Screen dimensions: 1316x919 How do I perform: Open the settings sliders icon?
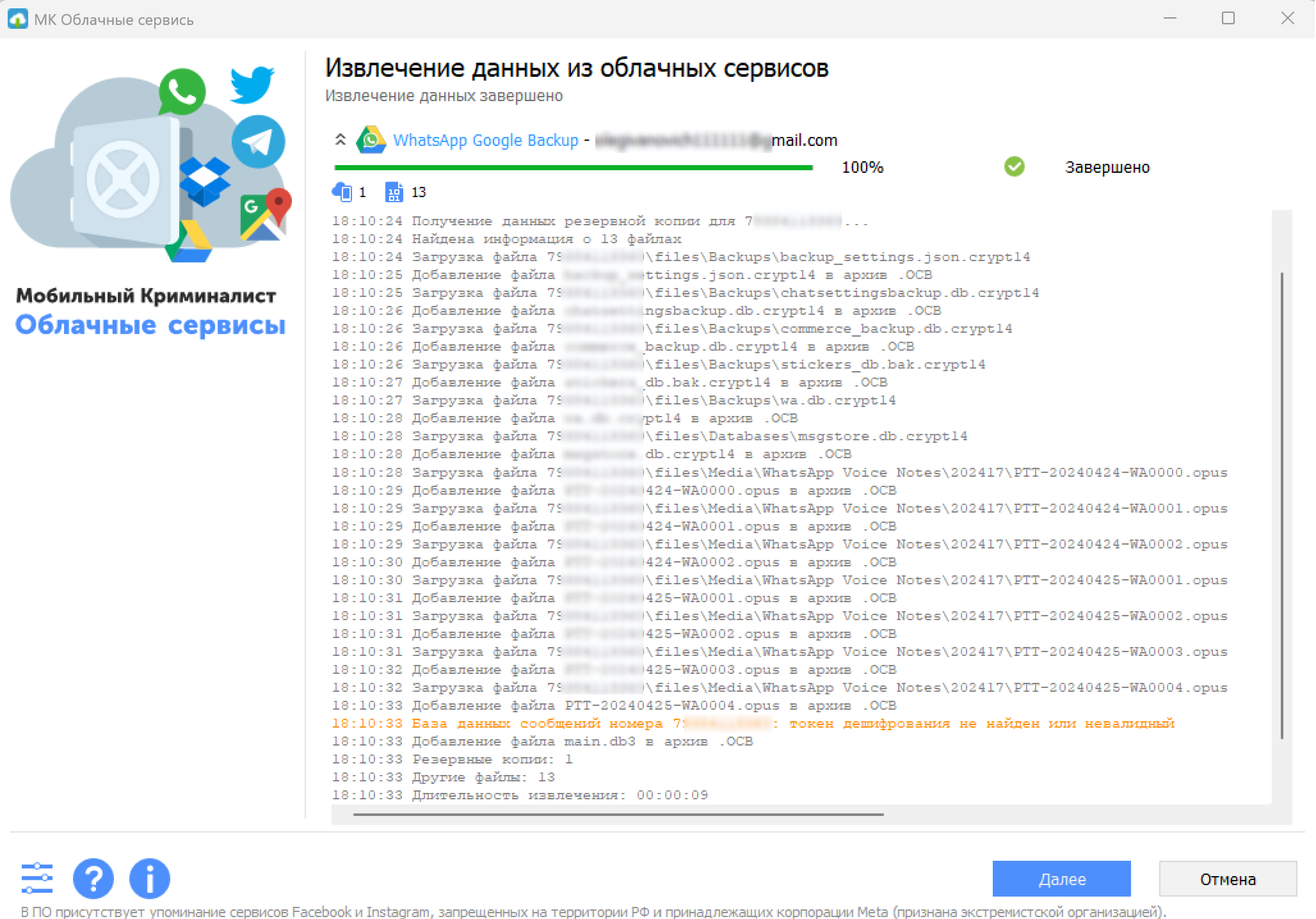tap(37, 878)
